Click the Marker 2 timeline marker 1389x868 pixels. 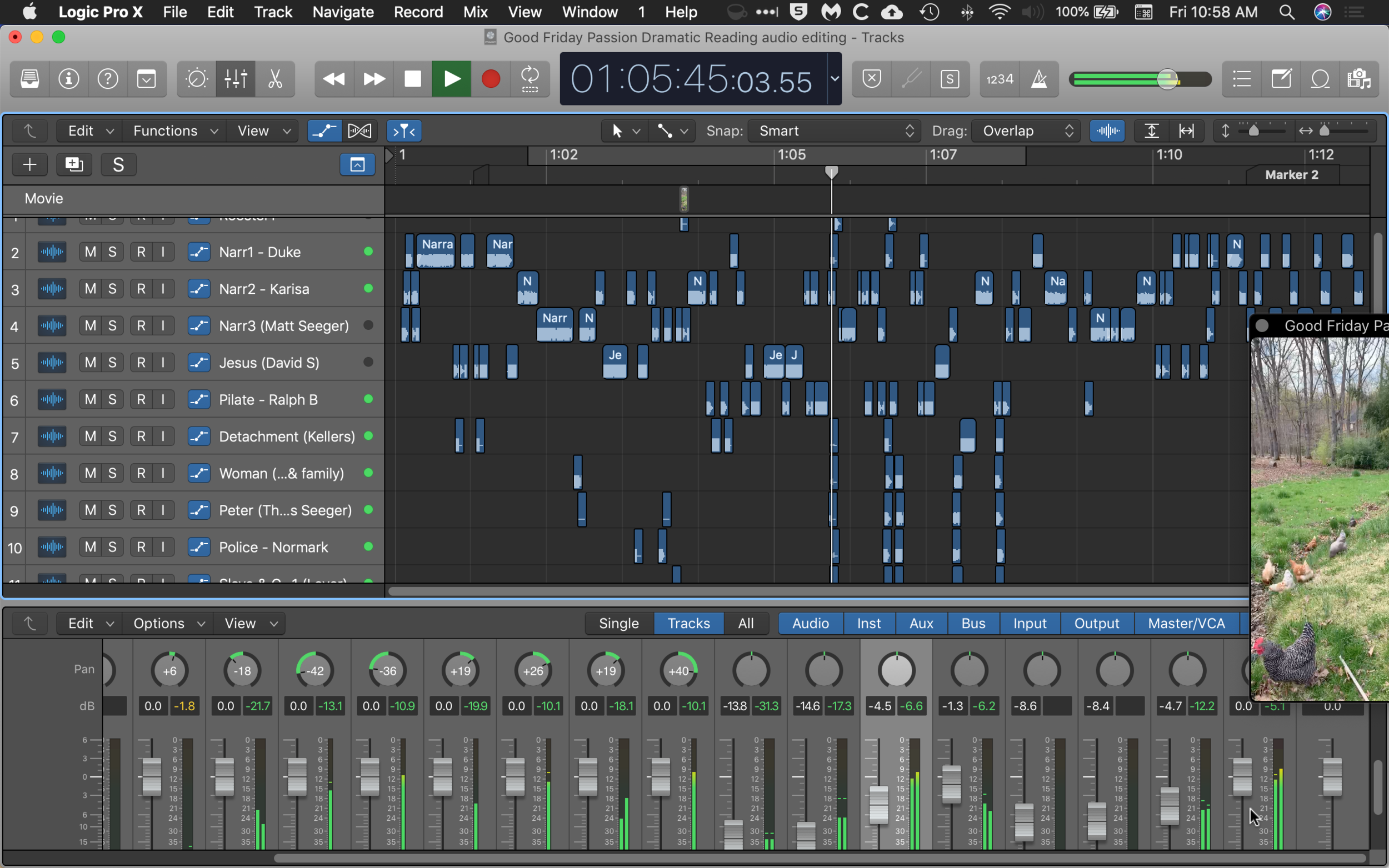pyautogui.click(x=1291, y=174)
